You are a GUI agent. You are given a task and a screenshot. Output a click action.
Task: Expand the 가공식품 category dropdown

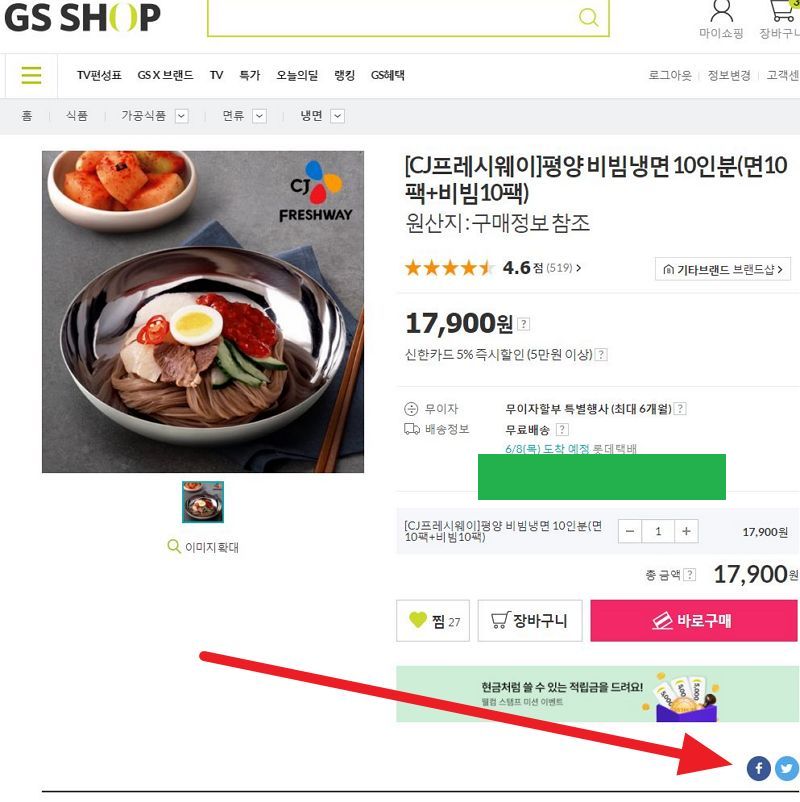[181, 116]
